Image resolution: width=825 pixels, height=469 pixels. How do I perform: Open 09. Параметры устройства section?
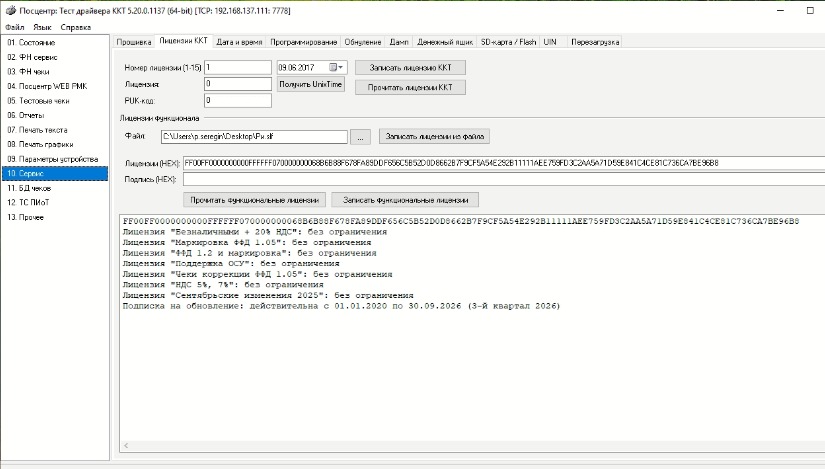pos(55,158)
